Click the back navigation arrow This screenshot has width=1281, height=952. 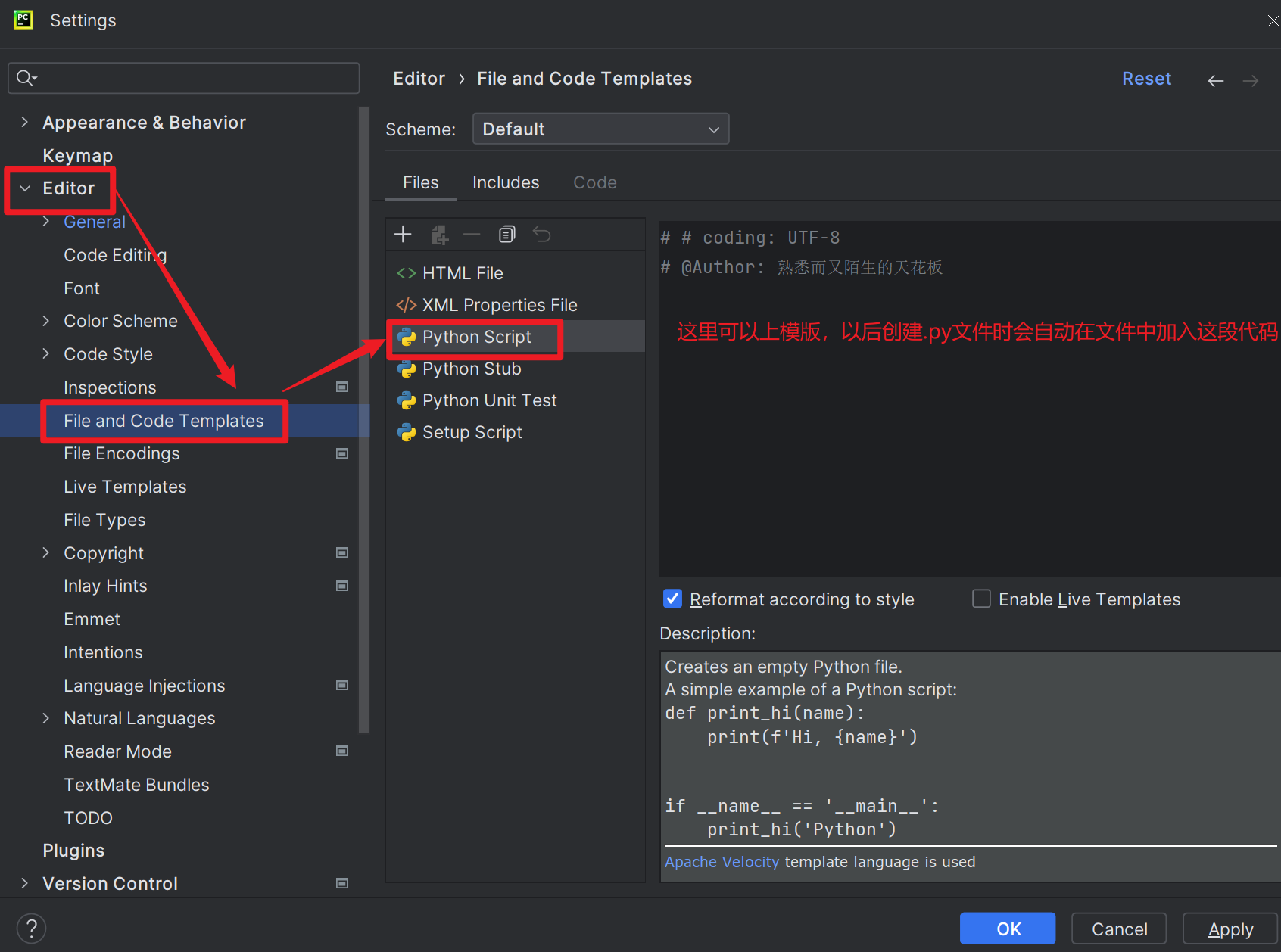click(1216, 80)
